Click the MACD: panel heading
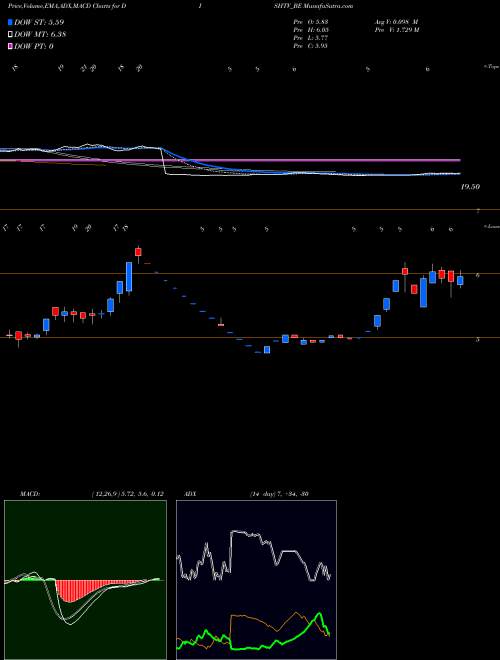 (30, 494)
